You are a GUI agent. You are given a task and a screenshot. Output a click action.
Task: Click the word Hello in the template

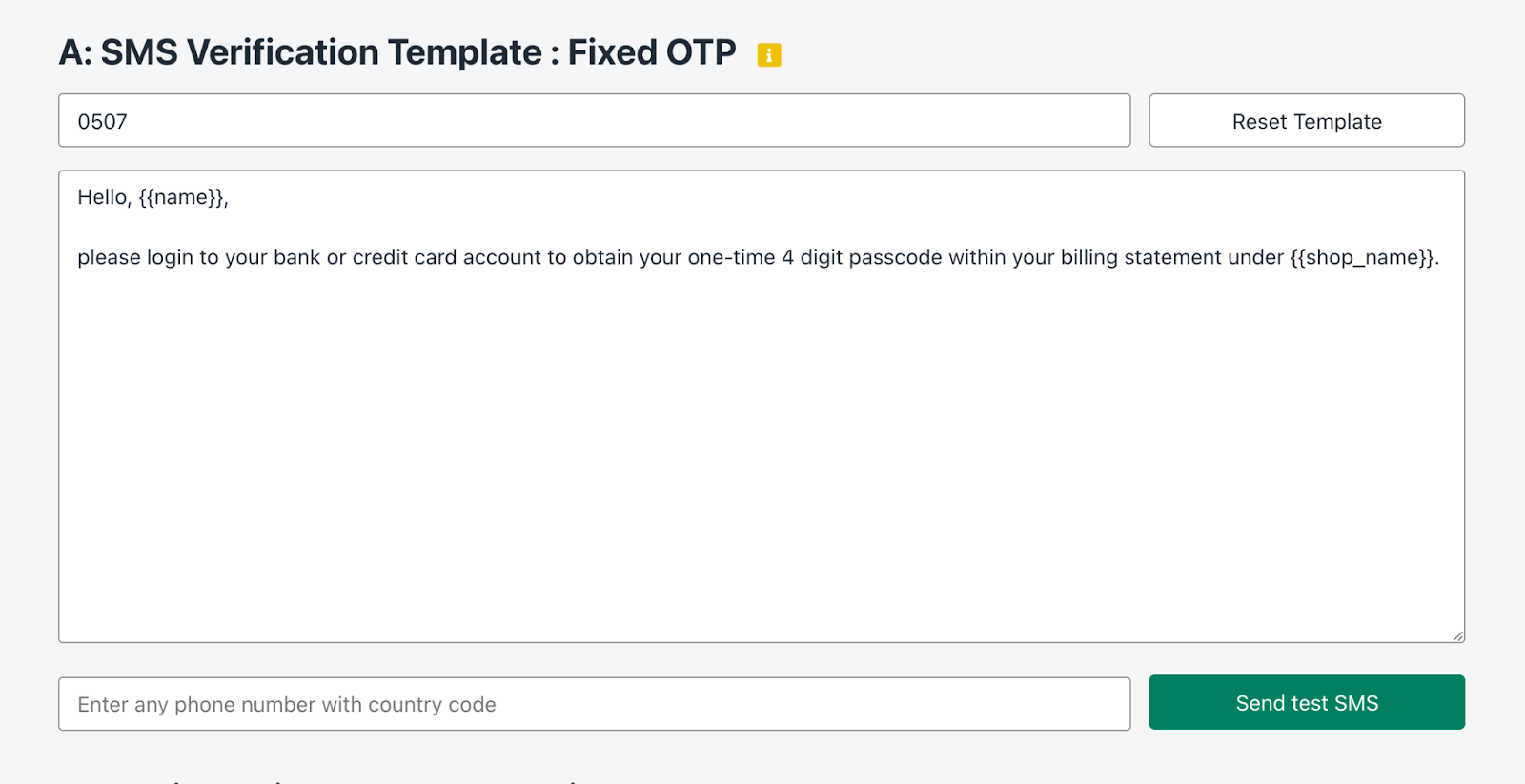click(102, 197)
